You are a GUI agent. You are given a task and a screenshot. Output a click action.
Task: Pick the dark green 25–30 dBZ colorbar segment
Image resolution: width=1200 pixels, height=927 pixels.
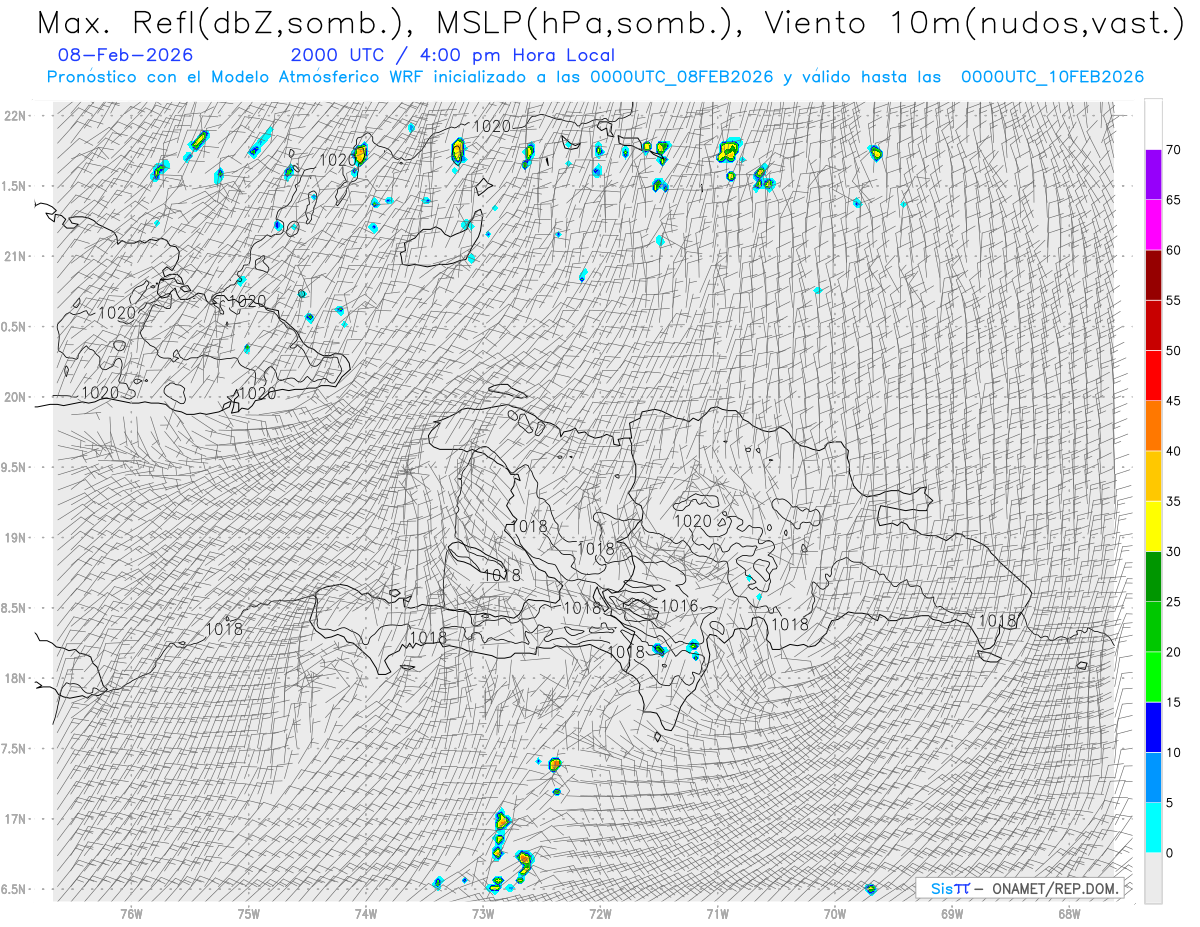pos(1153,576)
